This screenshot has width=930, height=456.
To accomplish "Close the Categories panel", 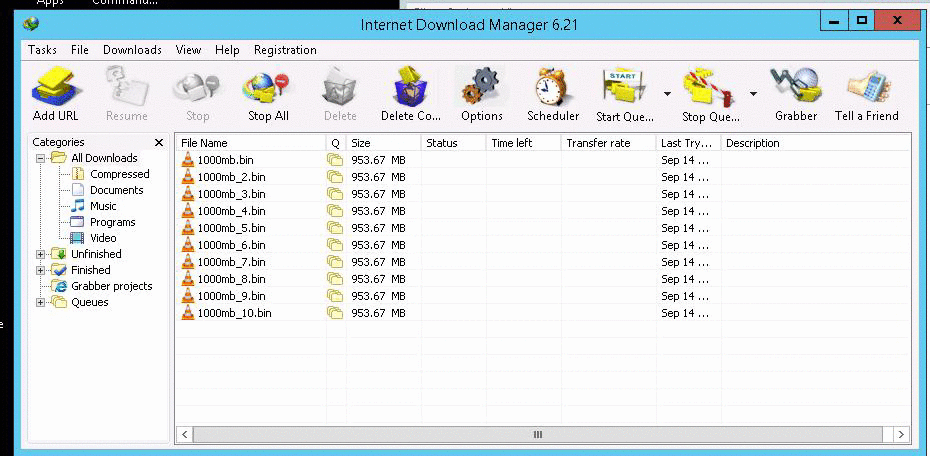I will pos(158,142).
